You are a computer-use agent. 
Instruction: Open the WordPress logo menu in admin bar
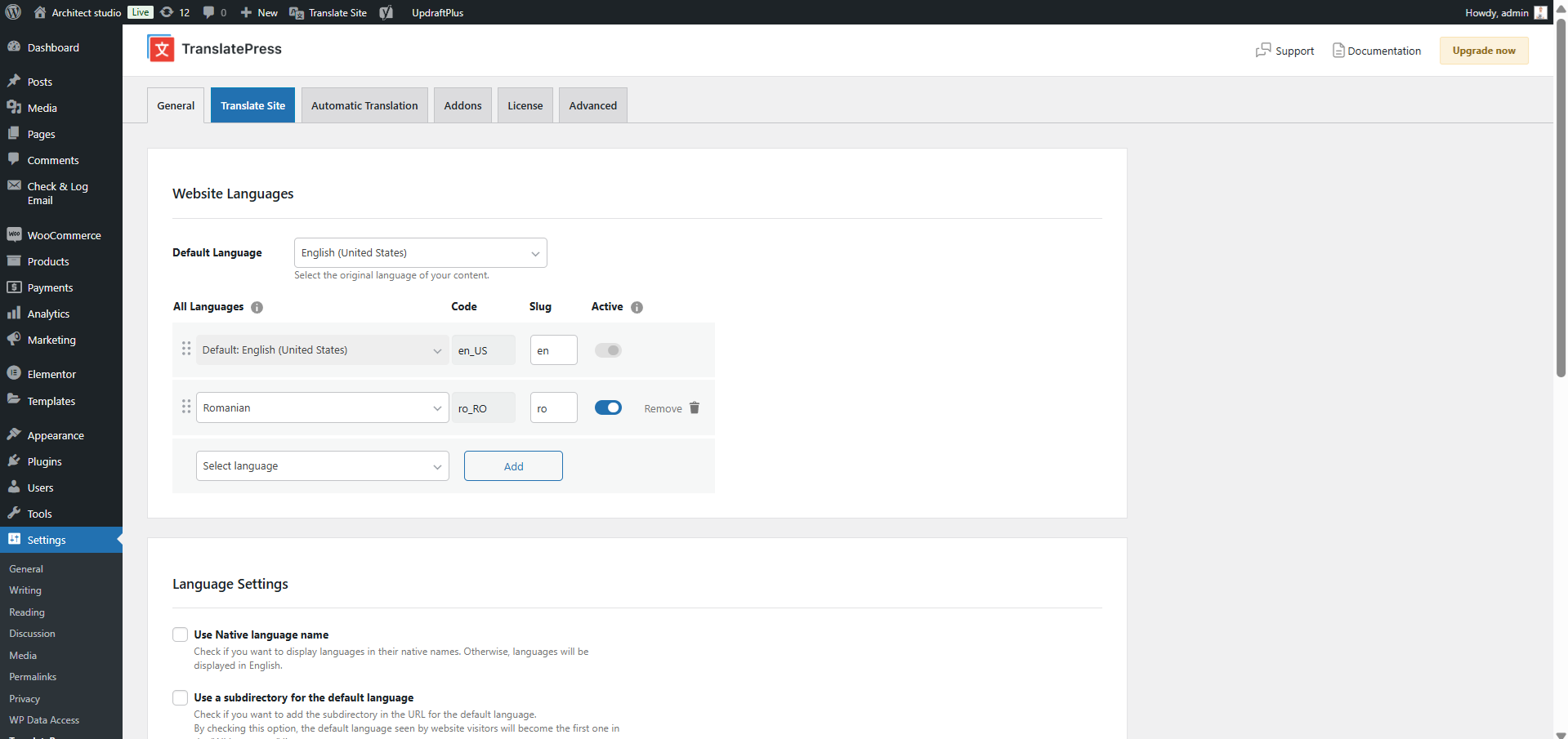pyautogui.click(x=14, y=12)
